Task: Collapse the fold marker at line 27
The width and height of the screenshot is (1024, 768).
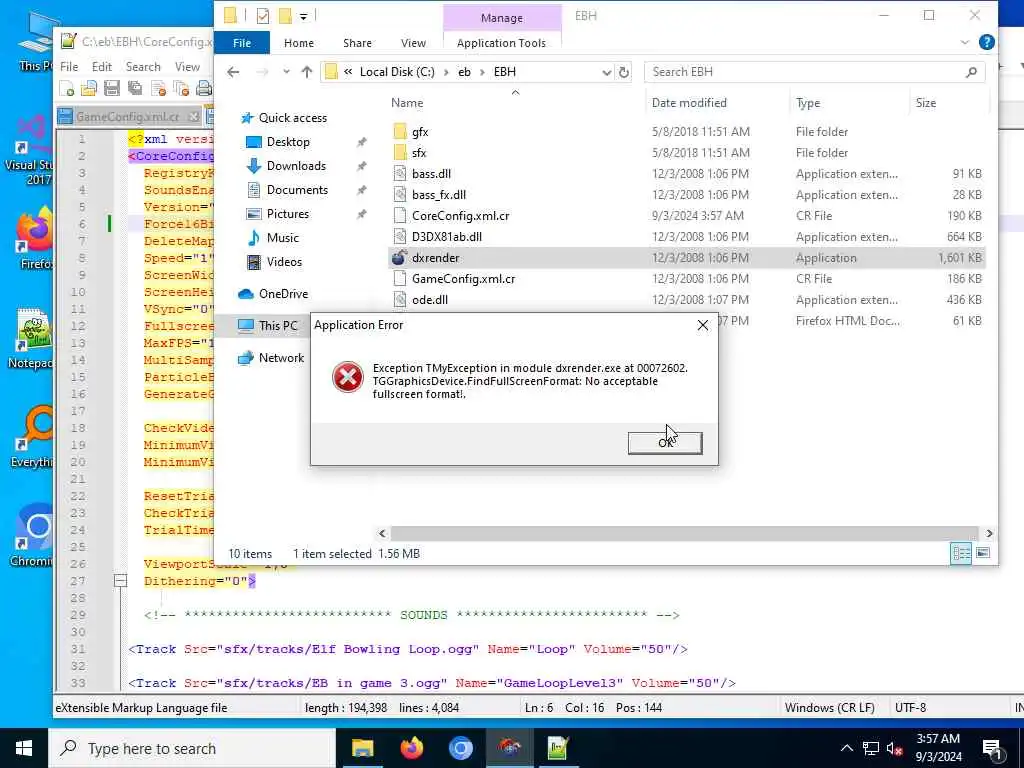Action: (120, 581)
